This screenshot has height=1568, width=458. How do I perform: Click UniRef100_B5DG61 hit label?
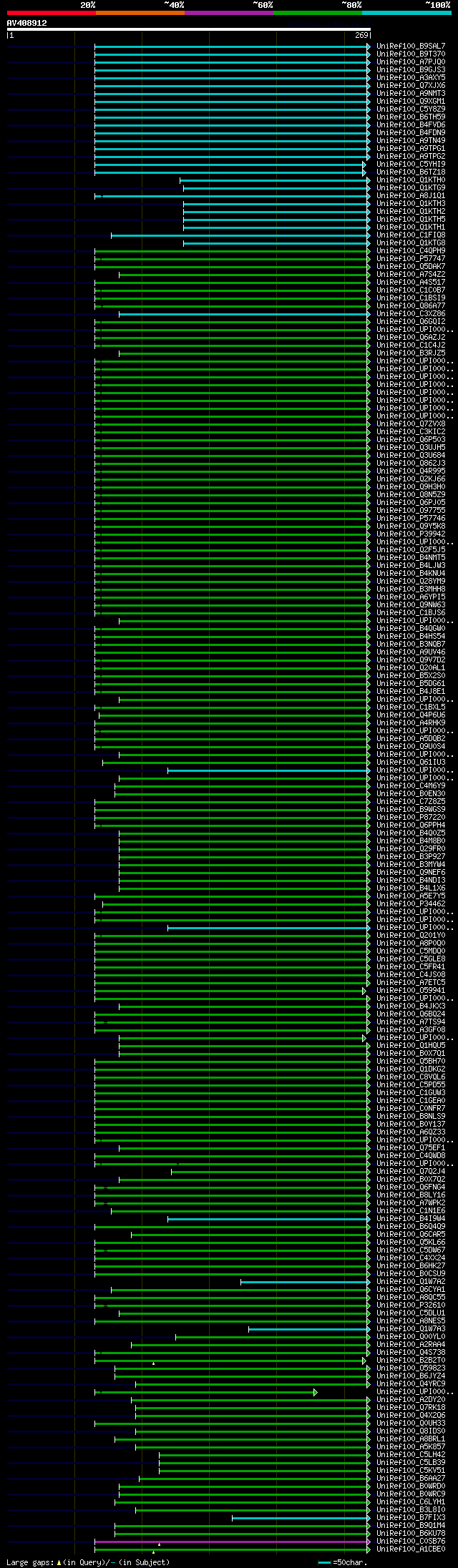point(411,684)
